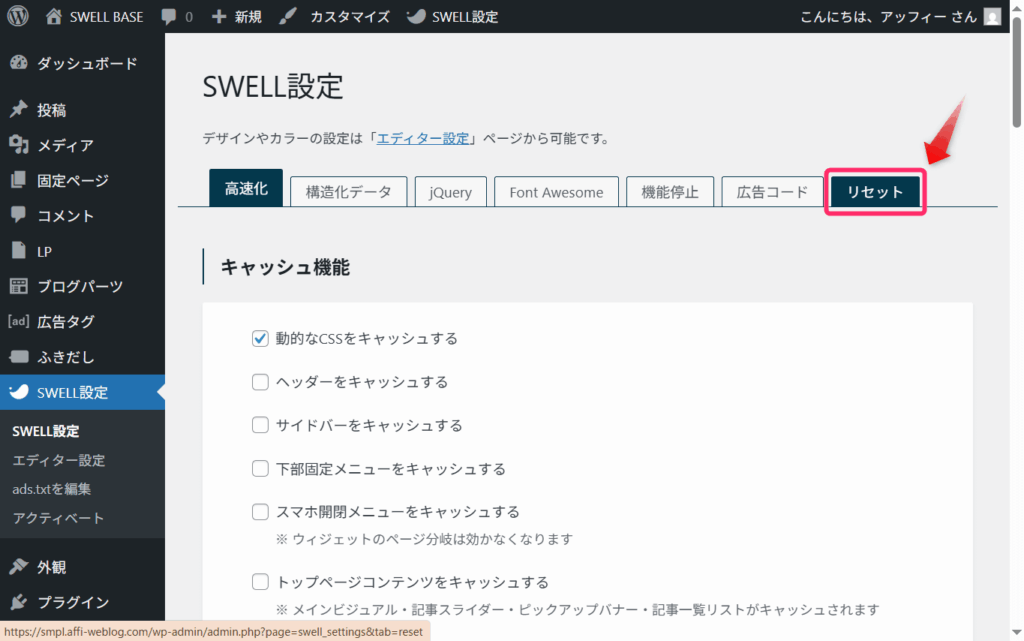Open the リセット tab
Viewport: 1024px width, 641px height.
pyautogui.click(x=875, y=192)
